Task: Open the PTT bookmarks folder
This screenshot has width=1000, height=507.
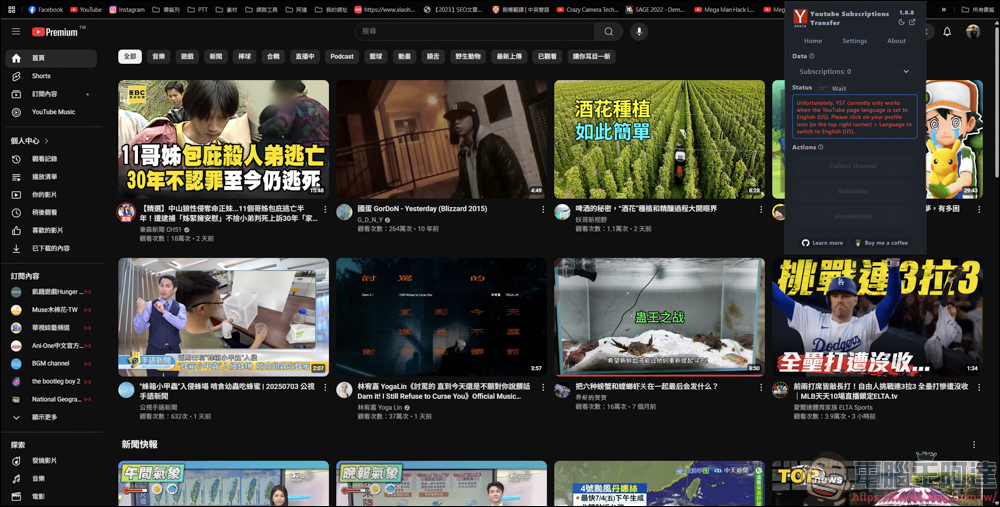Action: pyautogui.click(x=198, y=10)
